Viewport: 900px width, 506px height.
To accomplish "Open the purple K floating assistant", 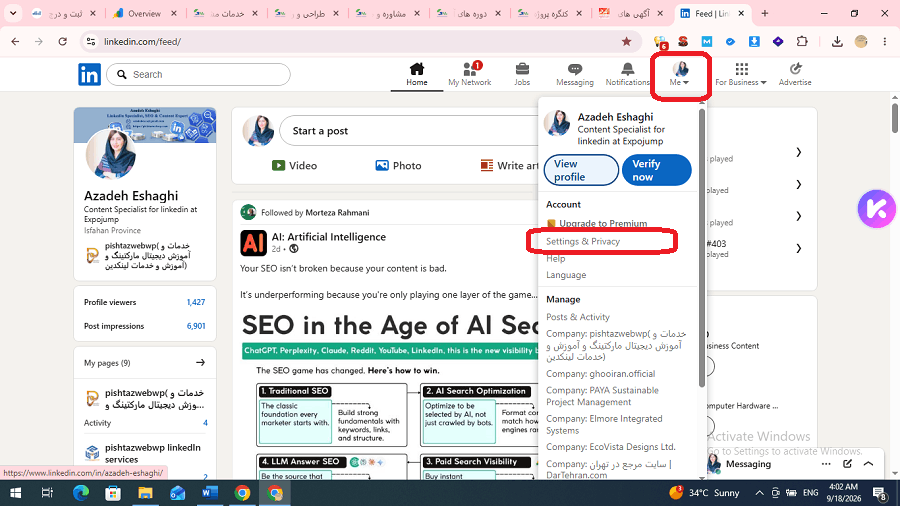I will click(x=876, y=209).
